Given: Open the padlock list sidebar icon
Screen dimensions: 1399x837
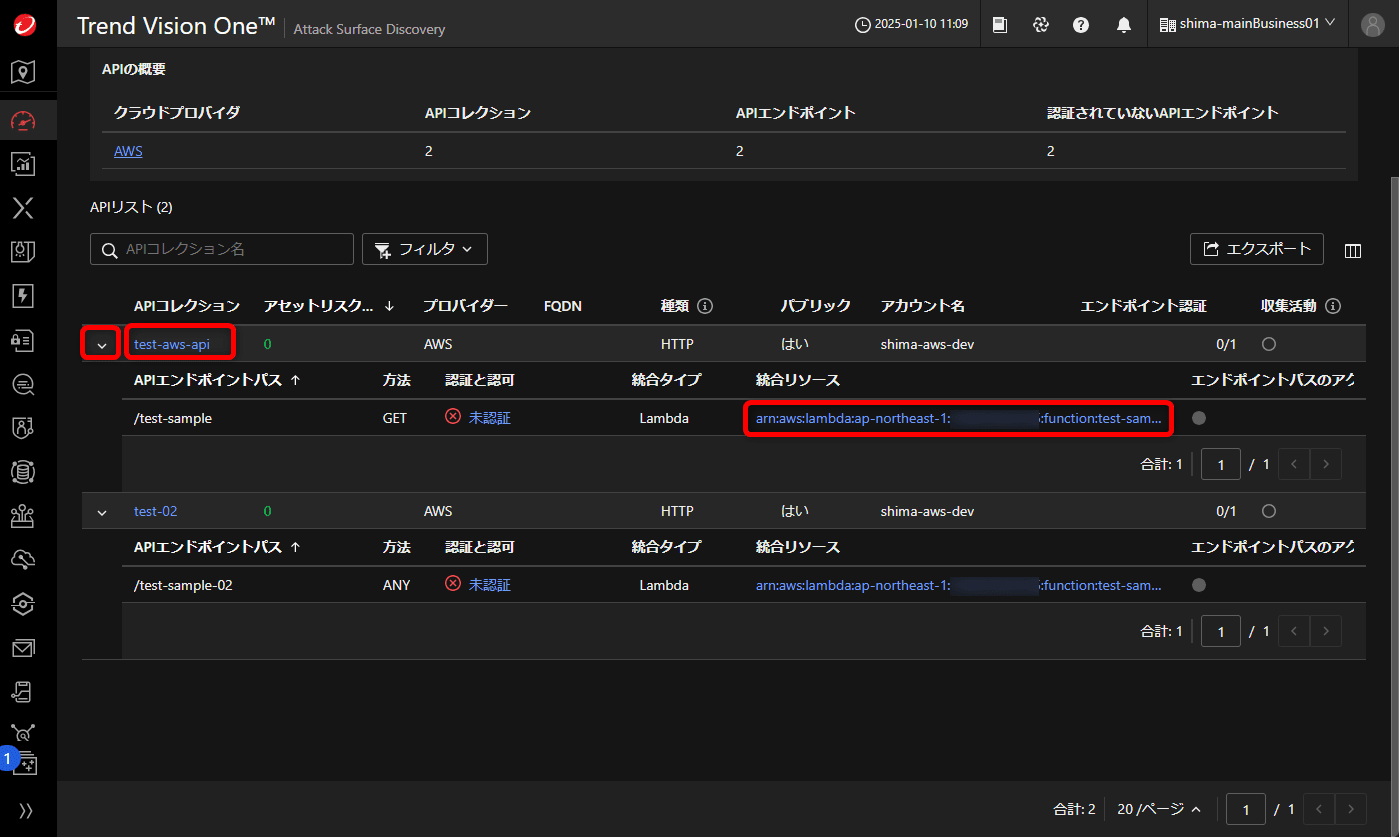Looking at the screenshot, I should coord(23,340).
